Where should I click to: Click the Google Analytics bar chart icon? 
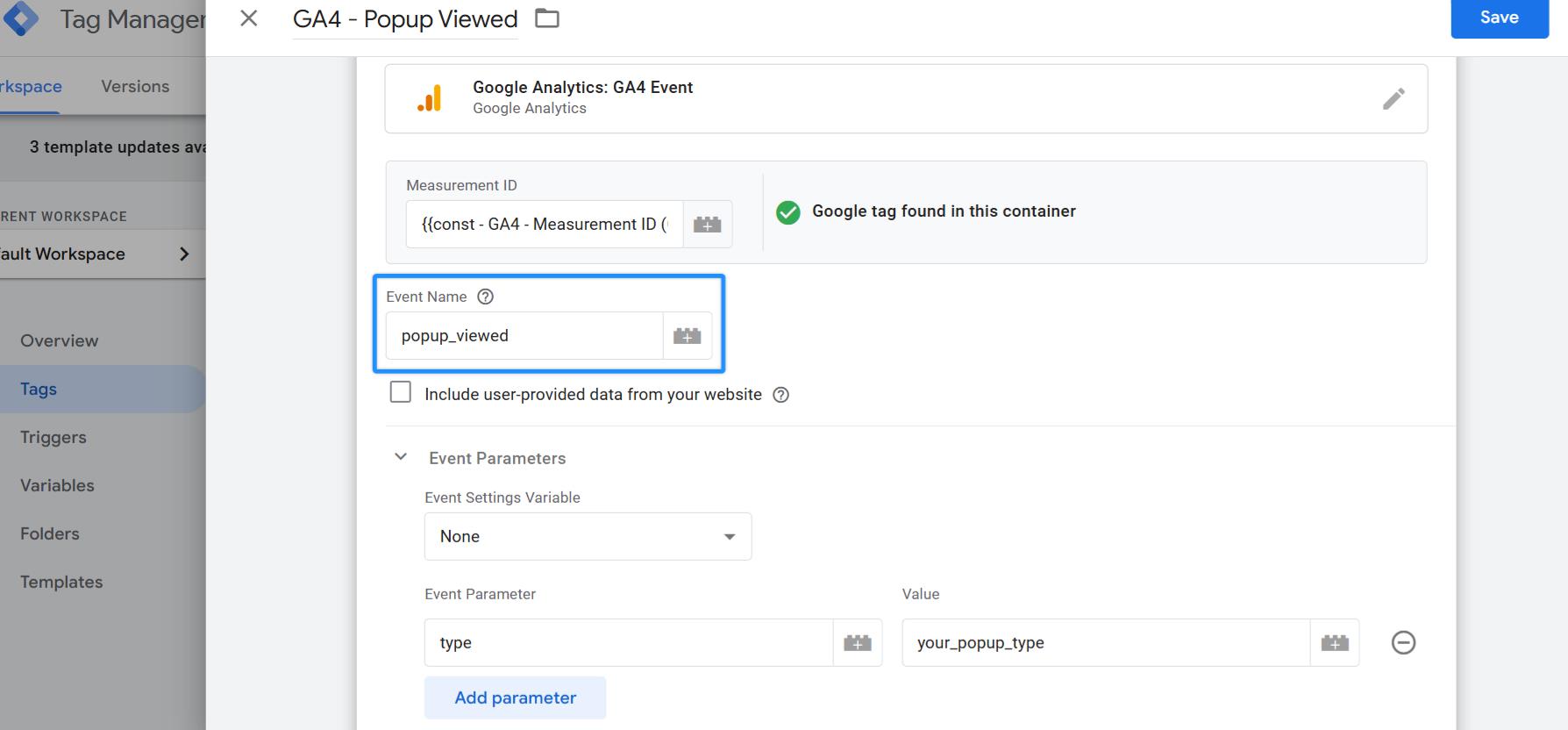tap(430, 98)
